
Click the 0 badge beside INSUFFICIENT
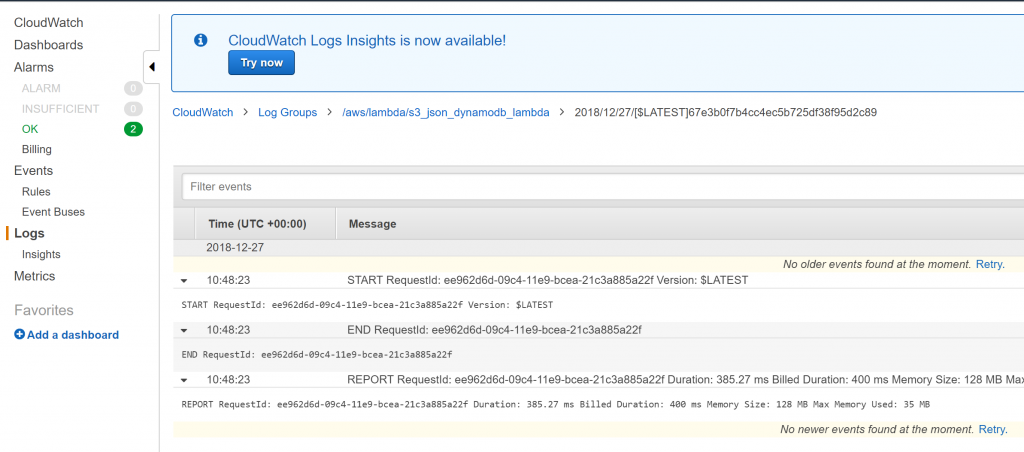pyautogui.click(x=133, y=109)
